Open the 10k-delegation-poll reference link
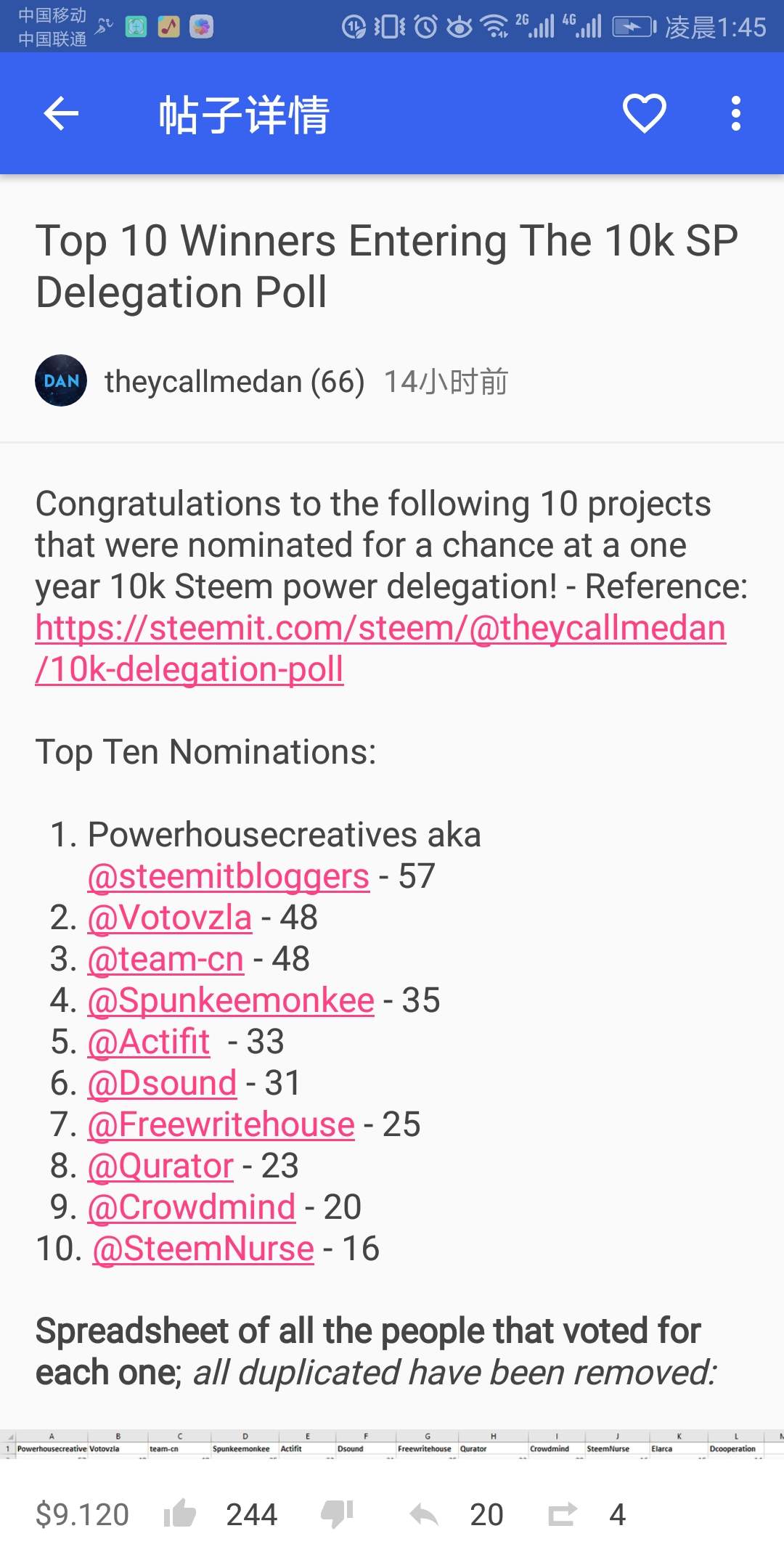784x1568 pixels. (380, 648)
